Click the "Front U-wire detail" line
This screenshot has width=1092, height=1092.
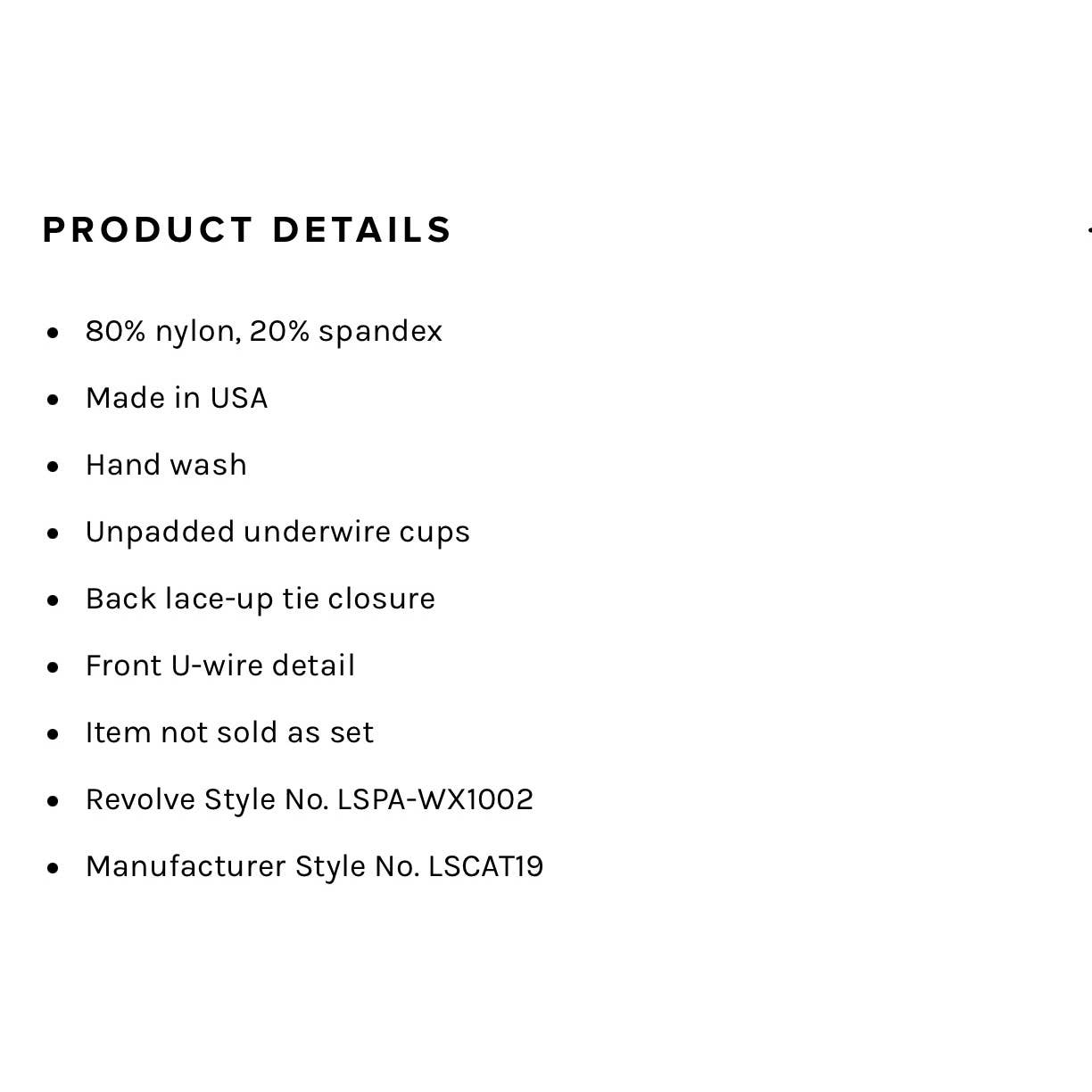[x=220, y=666]
